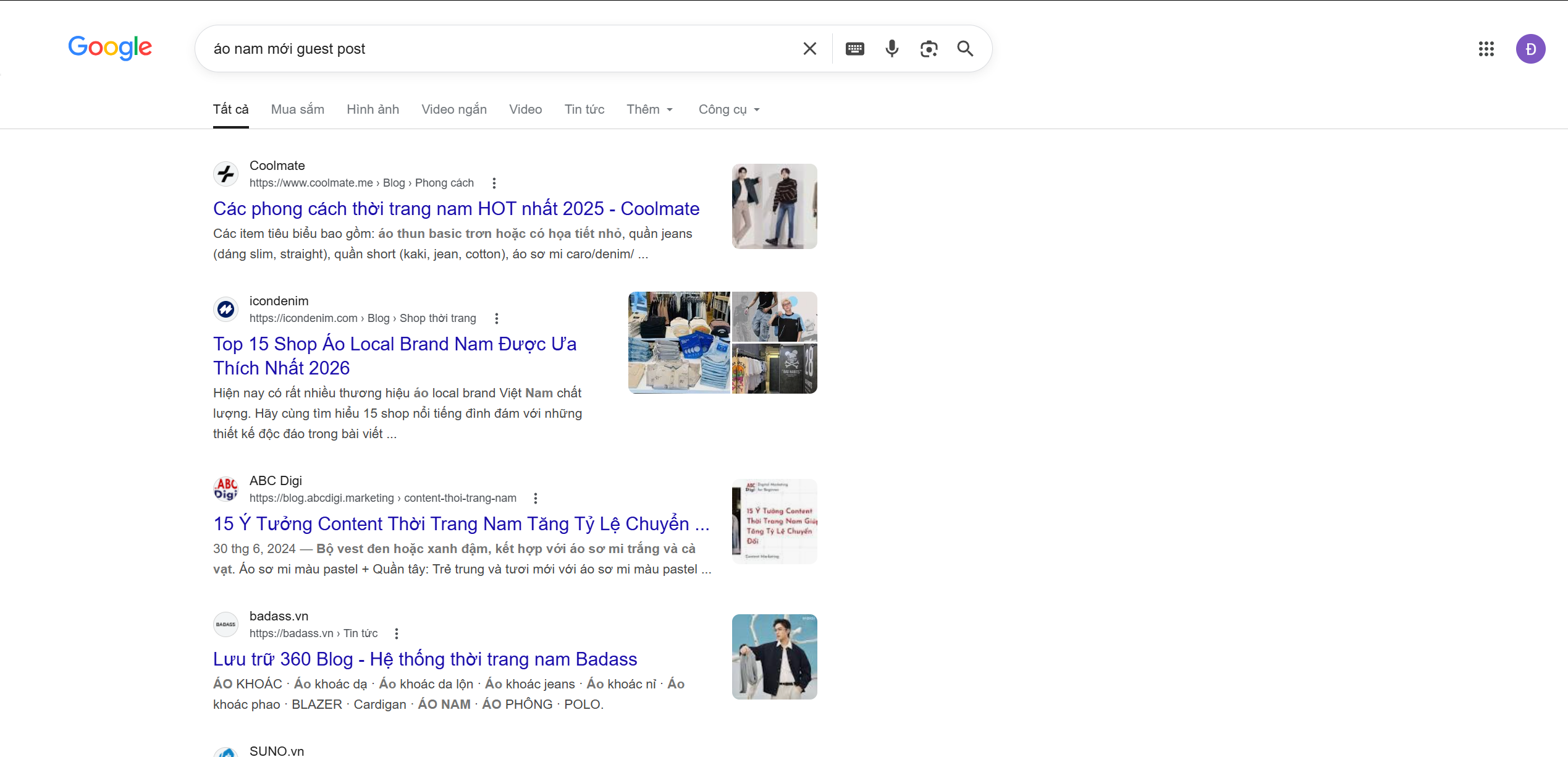Viewport: 1568px width, 757px height.
Task: Open Các phong cách thời trang nam HOT nhất 2025 link
Action: [457, 209]
